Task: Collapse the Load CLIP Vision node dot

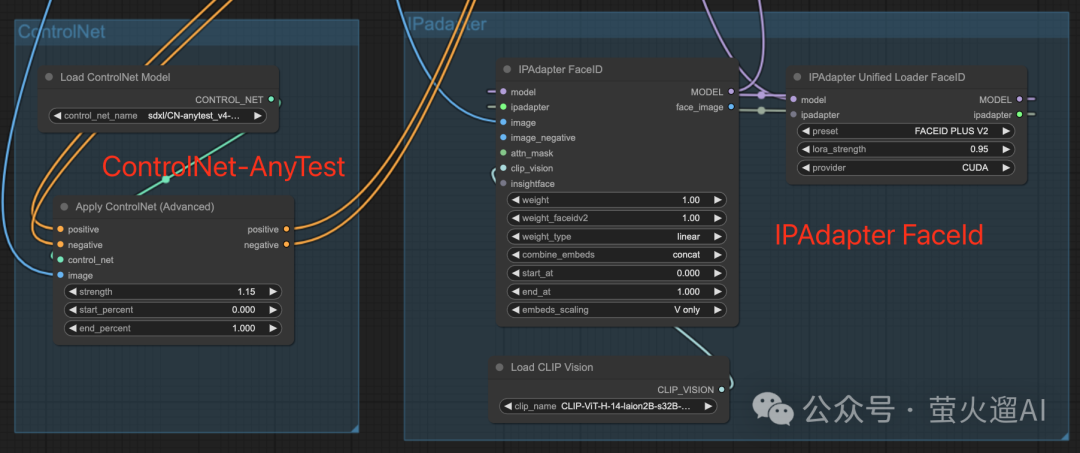Action: pyautogui.click(x=499, y=367)
